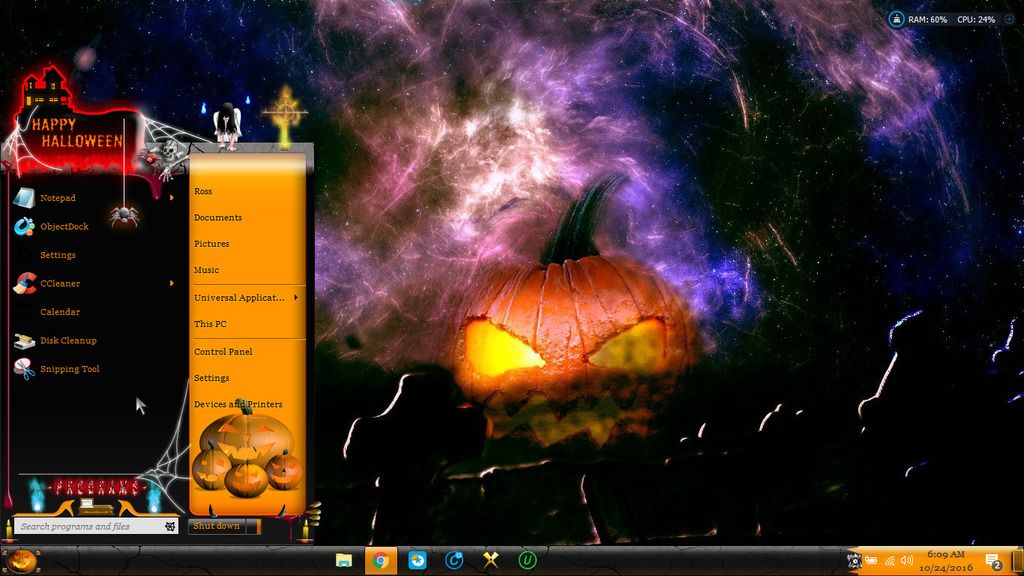Open CCleaner from the start menu
The image size is (1024, 576).
[59, 284]
